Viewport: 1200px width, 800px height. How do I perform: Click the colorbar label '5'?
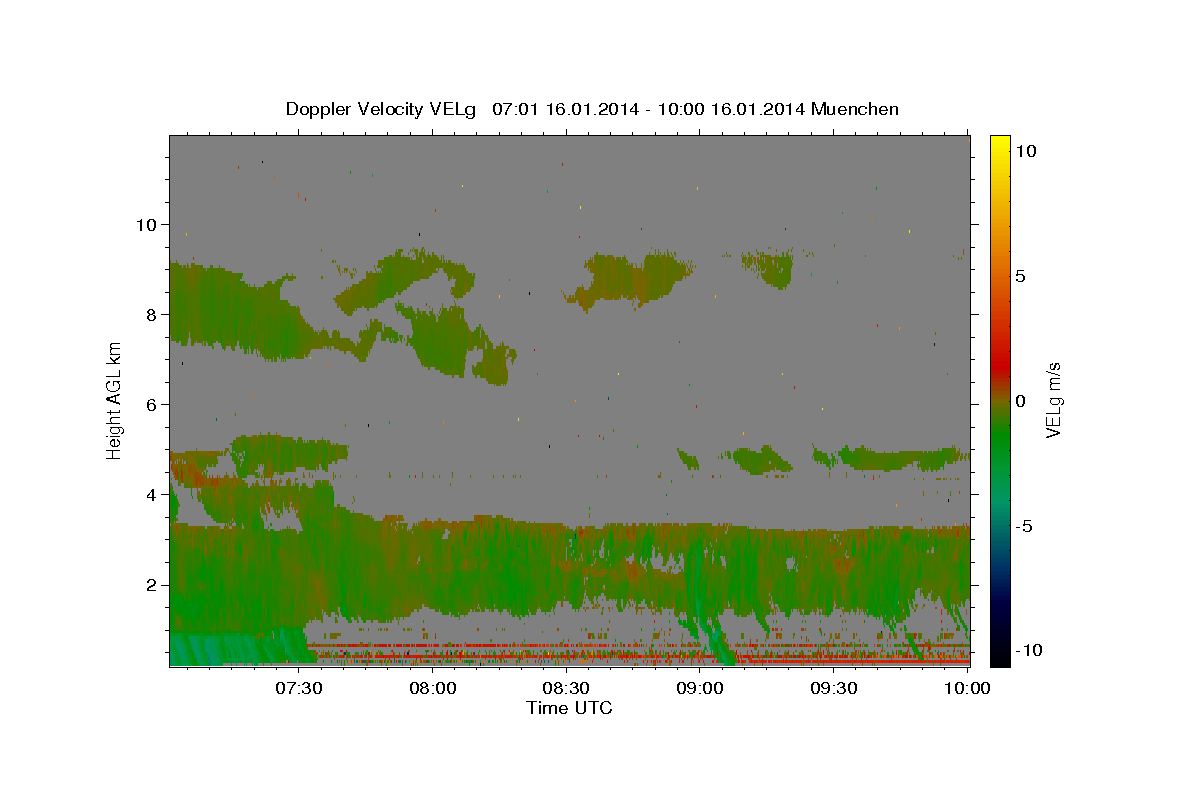point(1020,275)
